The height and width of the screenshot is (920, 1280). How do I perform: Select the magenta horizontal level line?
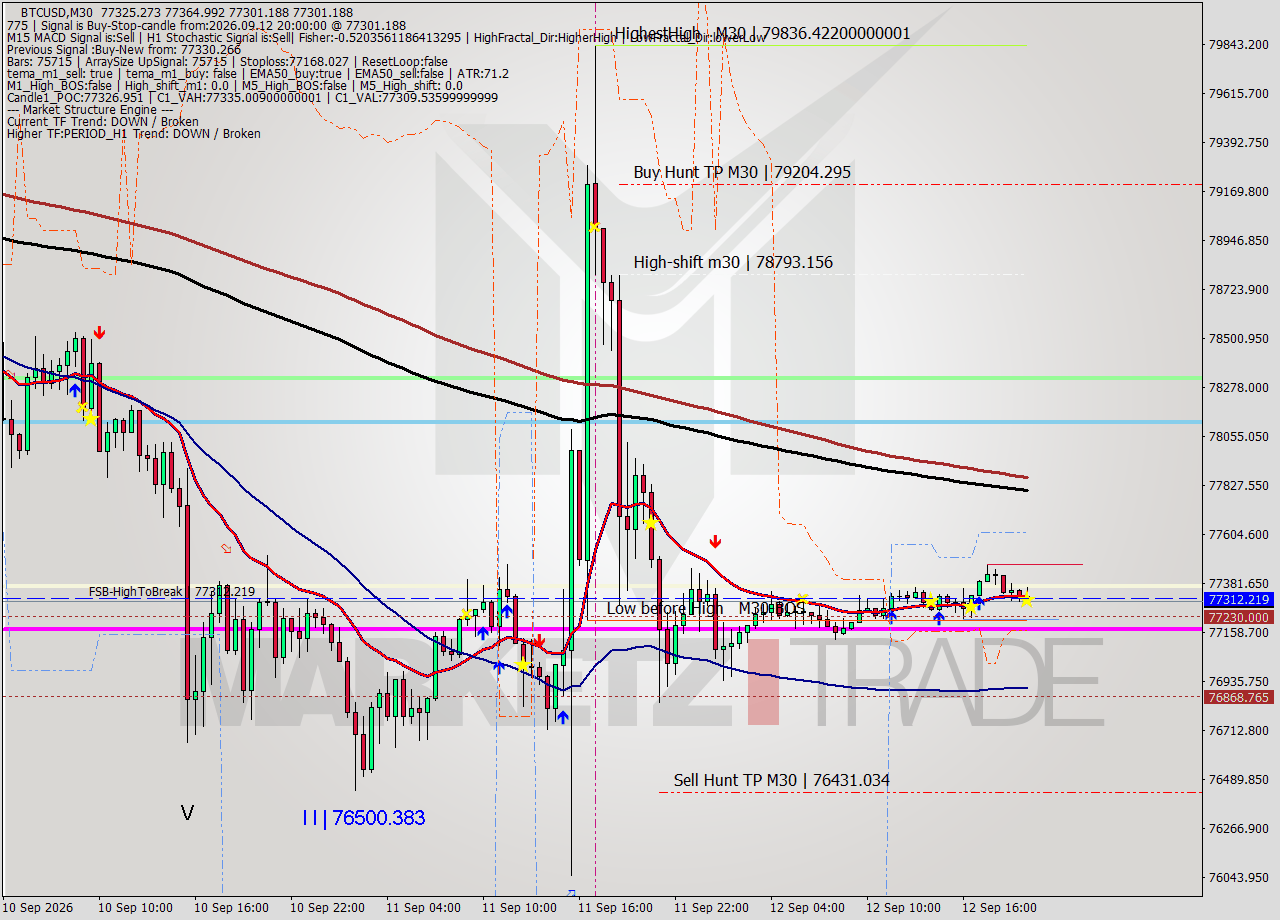[x=600, y=629]
